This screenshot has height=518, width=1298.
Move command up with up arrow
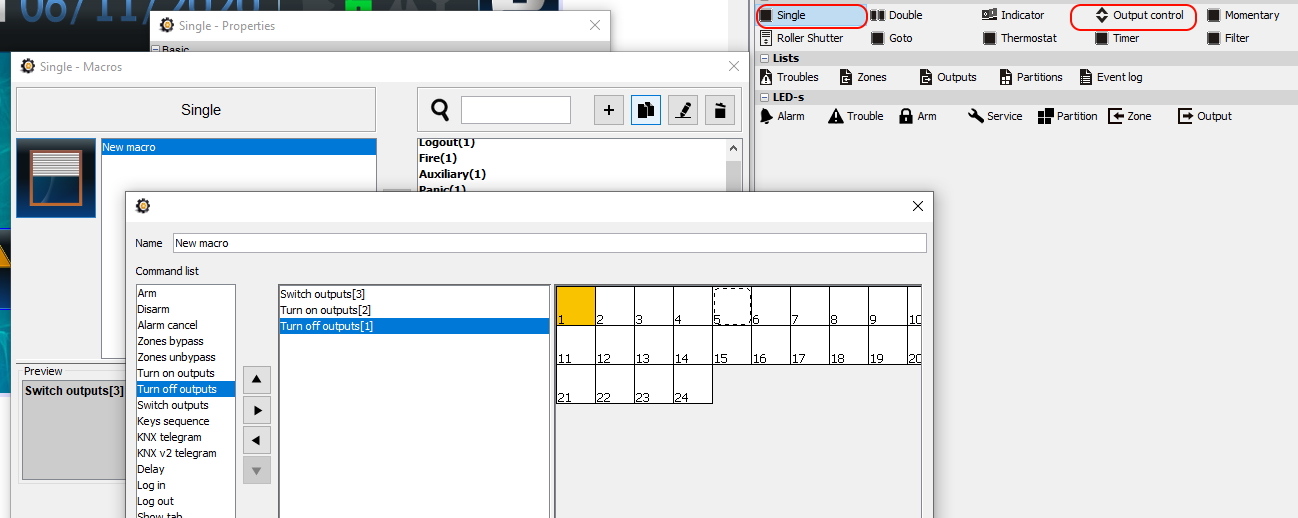click(257, 380)
